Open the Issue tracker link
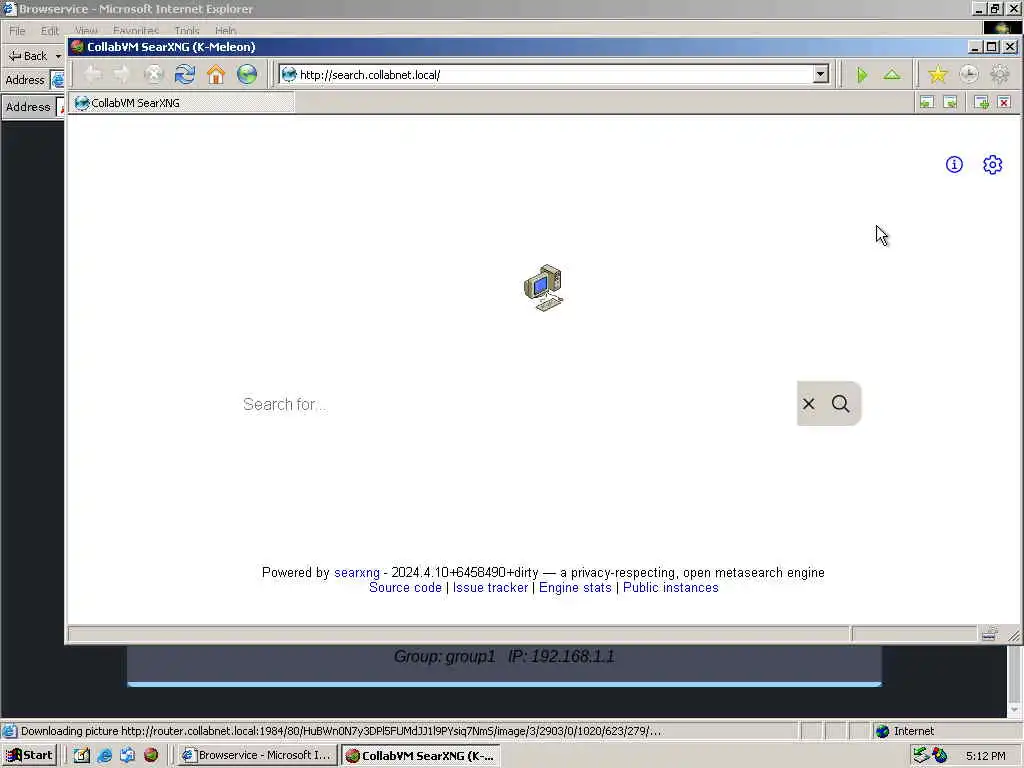The image size is (1024, 768). tap(490, 588)
